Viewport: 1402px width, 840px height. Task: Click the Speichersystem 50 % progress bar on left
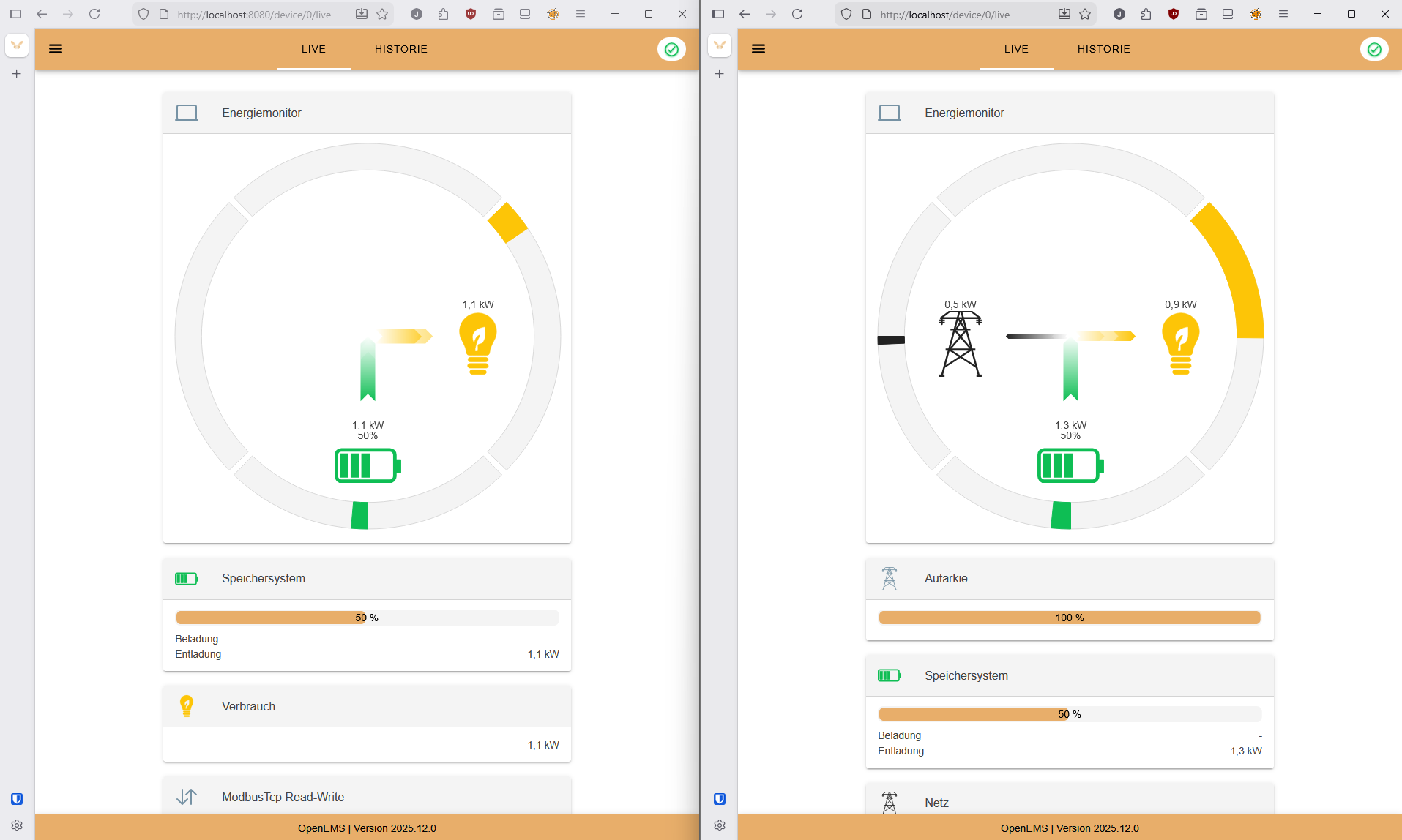367,618
